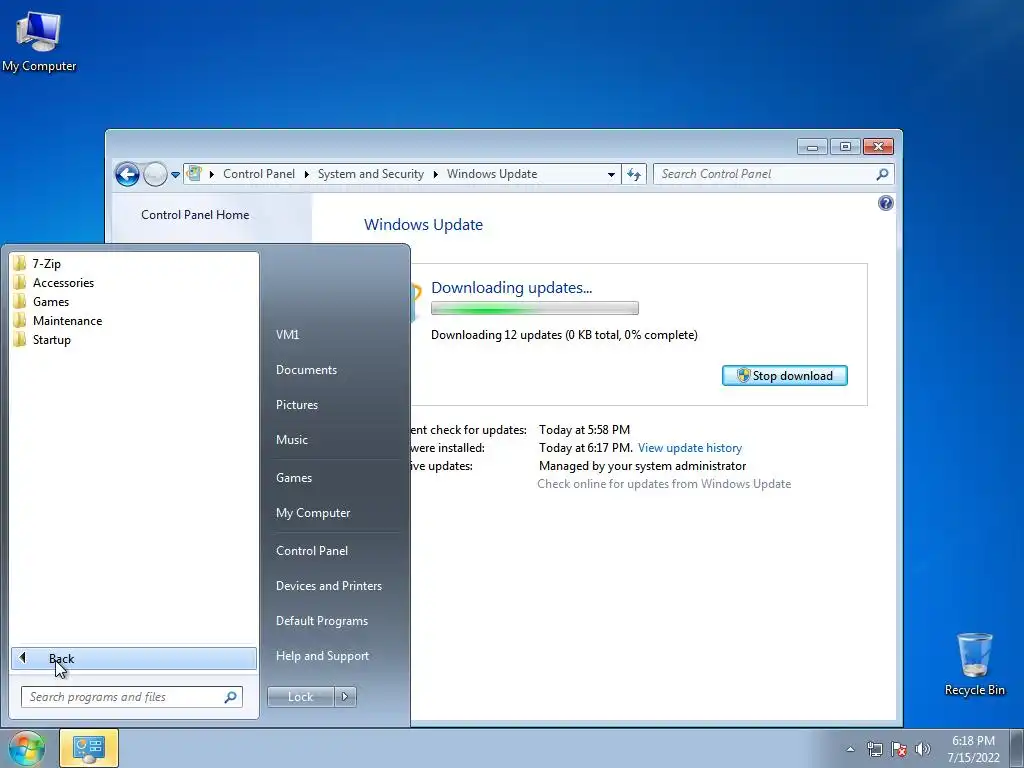Maximize the Control Panel window
The width and height of the screenshot is (1024, 768).
pos(845,147)
